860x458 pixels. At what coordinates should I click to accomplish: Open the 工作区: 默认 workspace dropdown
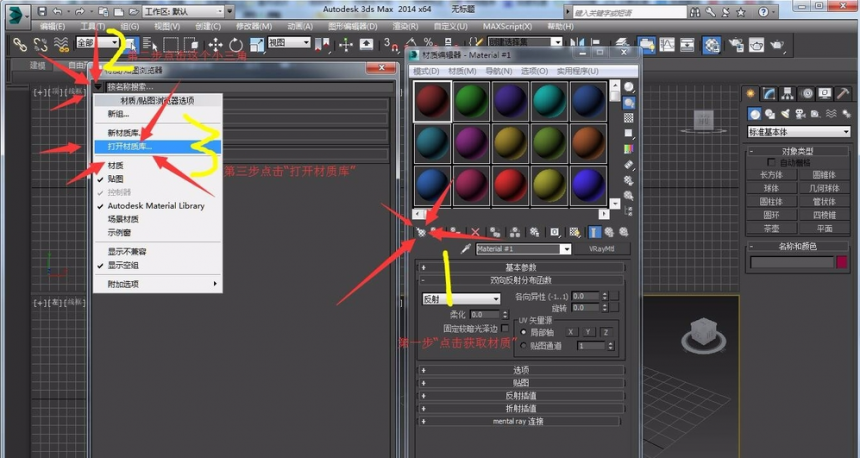pos(184,11)
